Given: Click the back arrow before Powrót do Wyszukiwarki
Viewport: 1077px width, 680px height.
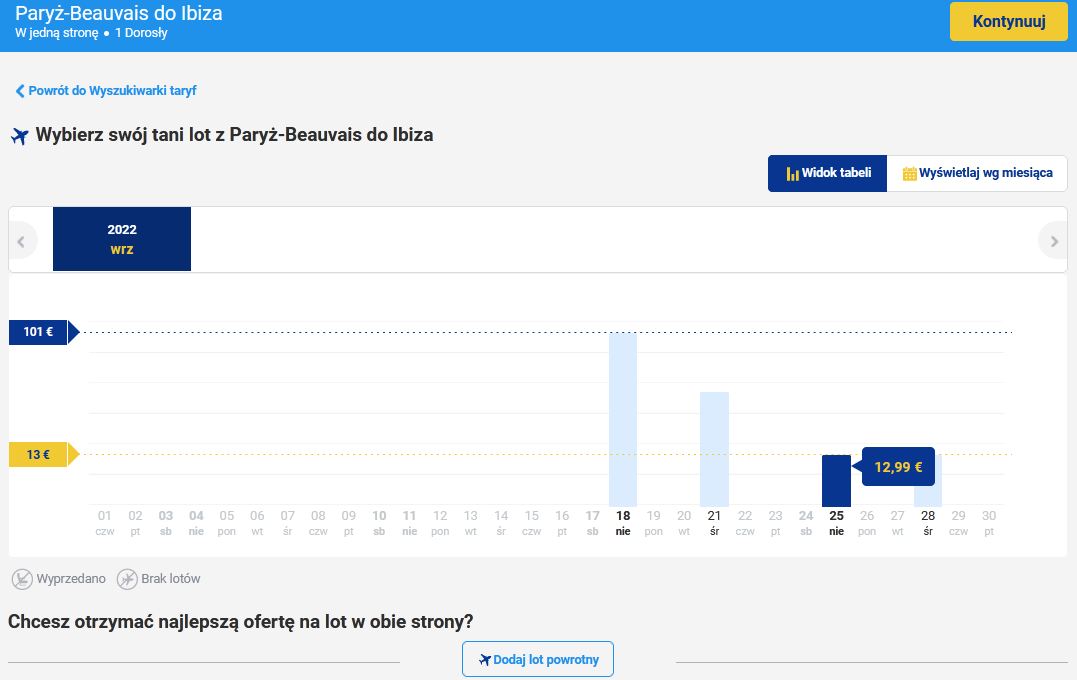Looking at the screenshot, I should (18, 89).
